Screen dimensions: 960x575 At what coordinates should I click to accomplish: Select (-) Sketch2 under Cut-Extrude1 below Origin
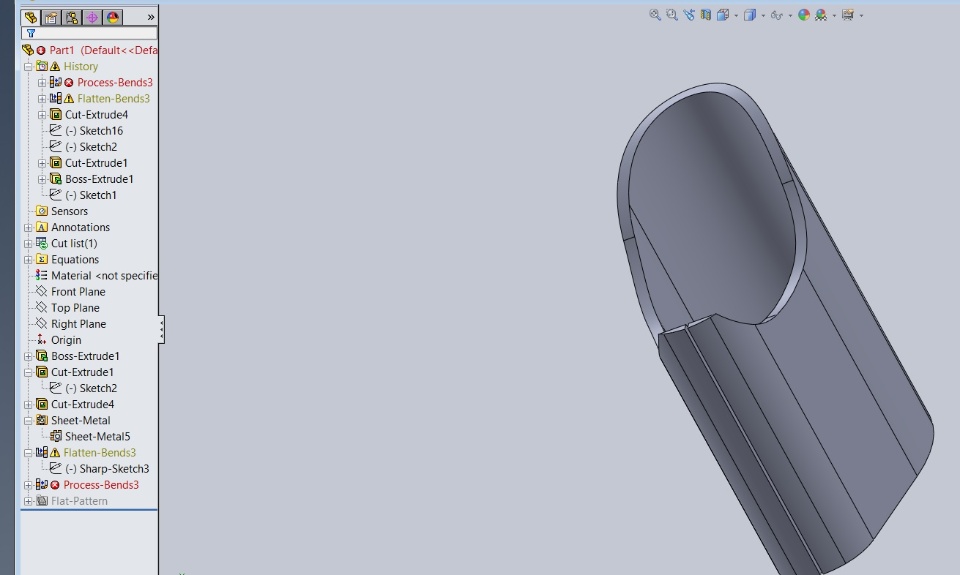(91, 388)
